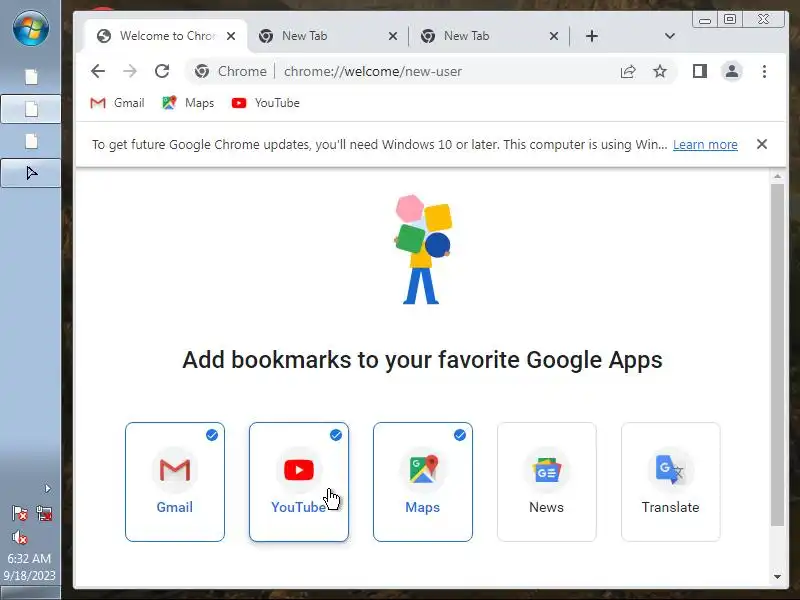Open the profile avatar button
Image resolution: width=800 pixels, height=600 pixels.
point(732,71)
